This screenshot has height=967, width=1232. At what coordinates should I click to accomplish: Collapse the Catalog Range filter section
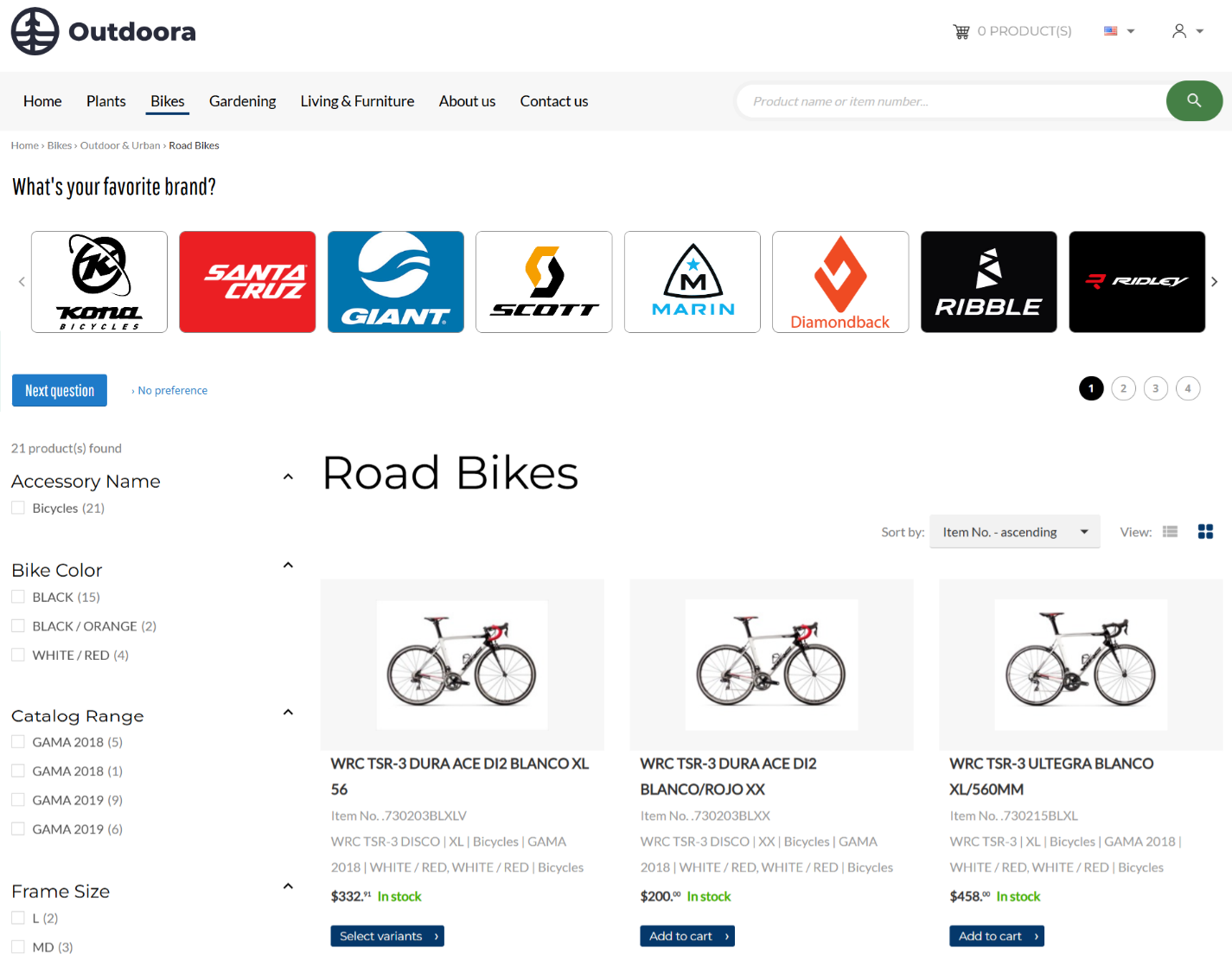[288, 713]
